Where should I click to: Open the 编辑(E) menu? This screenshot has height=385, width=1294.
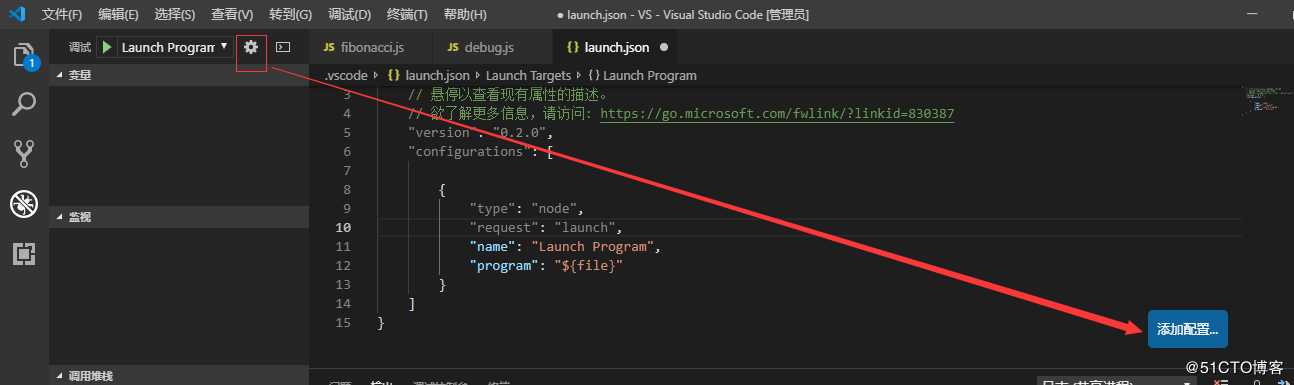[x=119, y=15]
